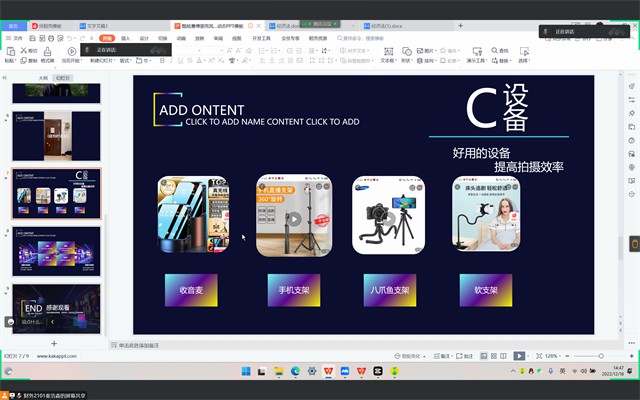This screenshot has height=400, width=640.
Task: Click the Print icon in quick access bar
Action: [x=51, y=38]
